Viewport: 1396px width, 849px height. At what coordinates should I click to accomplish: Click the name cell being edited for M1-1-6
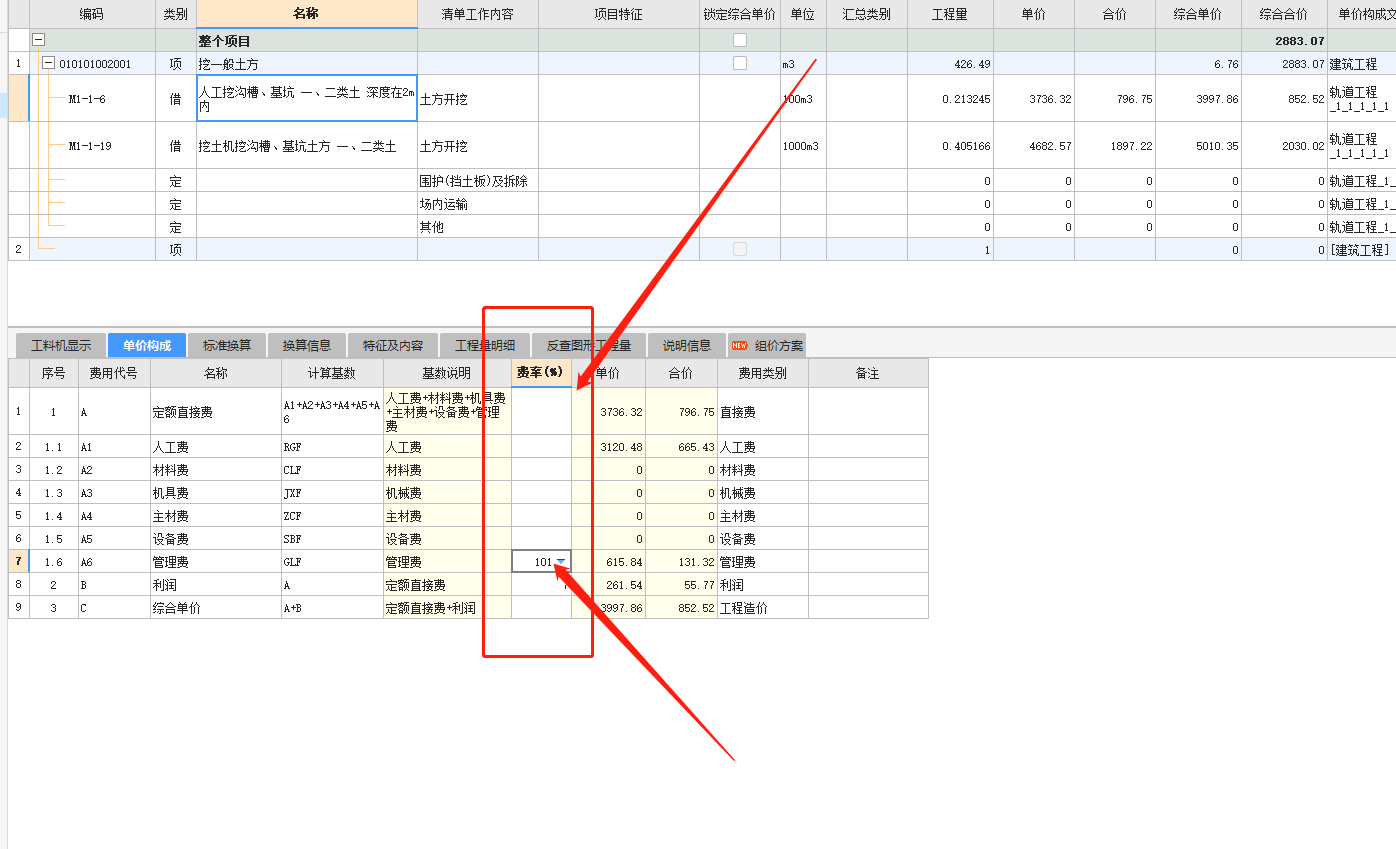click(307, 98)
